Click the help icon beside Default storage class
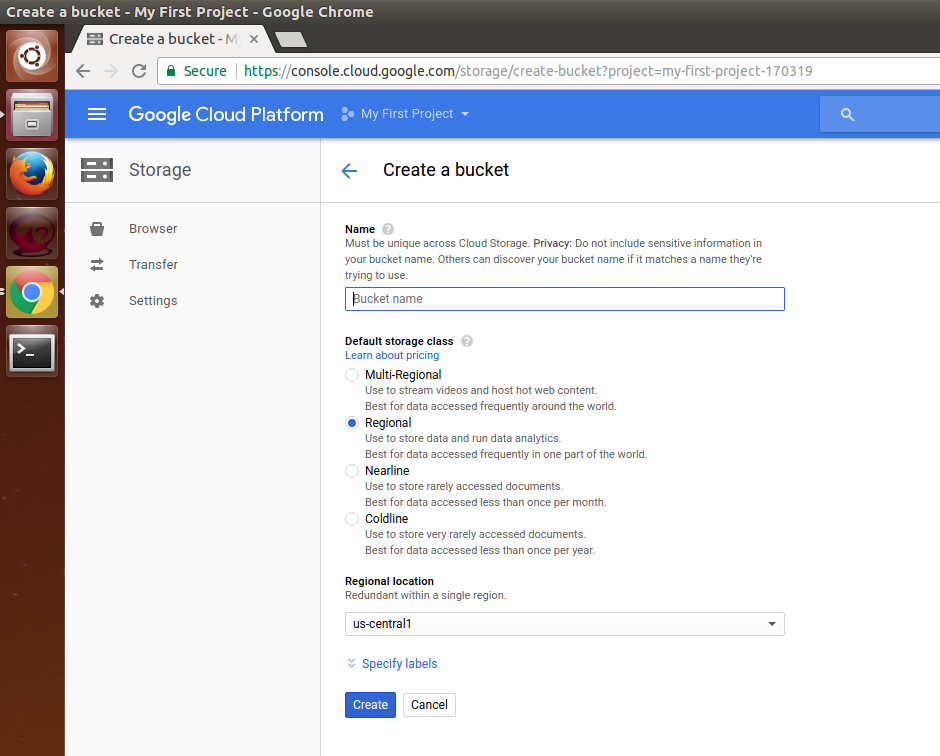Image resolution: width=940 pixels, height=756 pixels. (467, 341)
